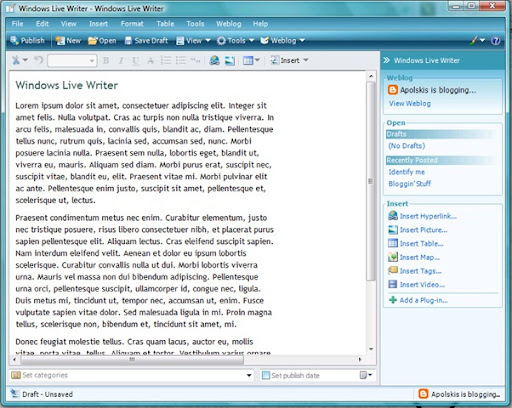Click the editor vertical scrollbar thumb
This screenshot has width=512, height=408.
coord(371,181)
